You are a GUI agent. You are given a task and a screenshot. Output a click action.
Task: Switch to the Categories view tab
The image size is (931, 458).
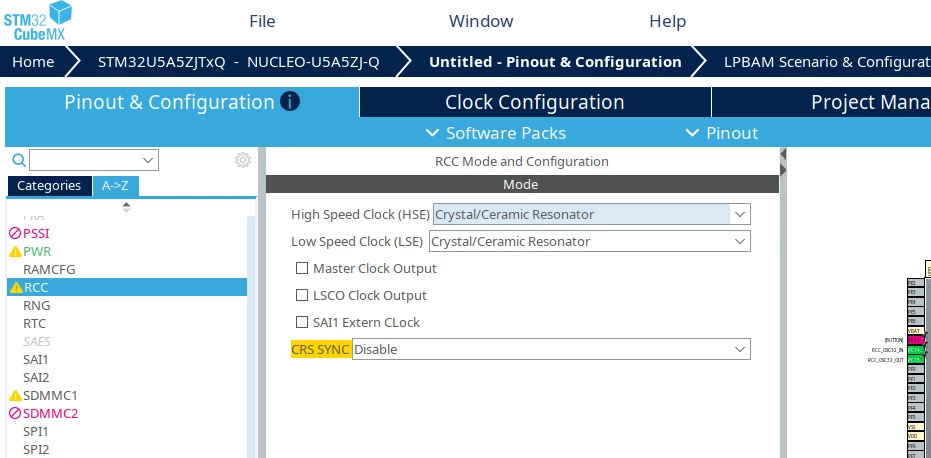(x=49, y=186)
